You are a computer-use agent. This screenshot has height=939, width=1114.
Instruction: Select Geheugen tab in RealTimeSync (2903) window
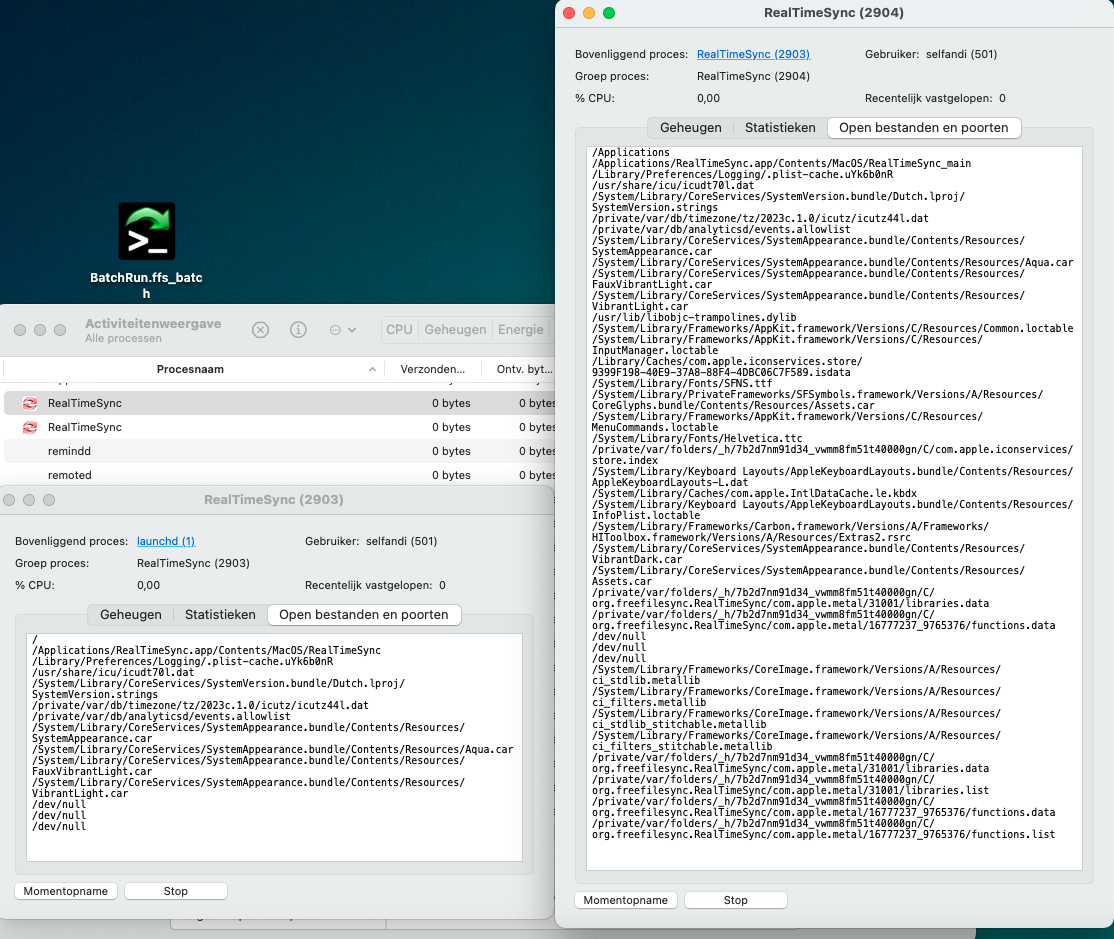coord(131,614)
